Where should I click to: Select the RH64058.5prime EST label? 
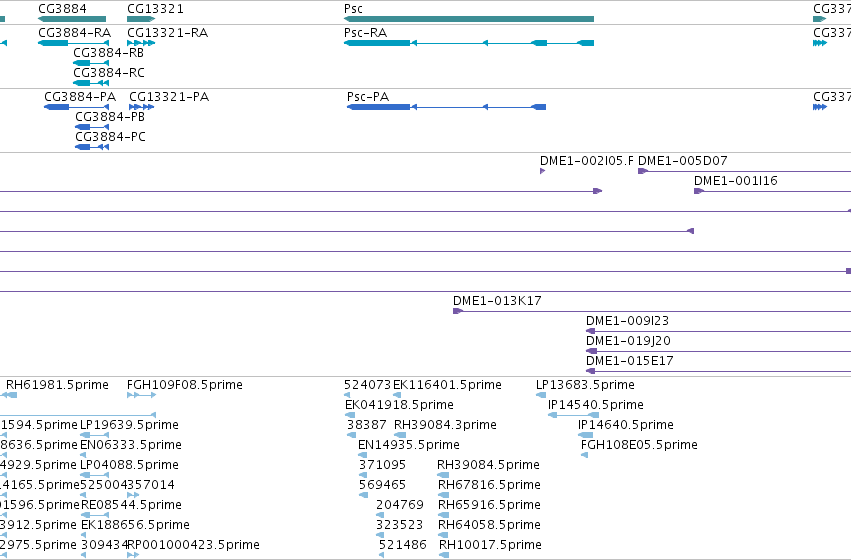(x=489, y=525)
